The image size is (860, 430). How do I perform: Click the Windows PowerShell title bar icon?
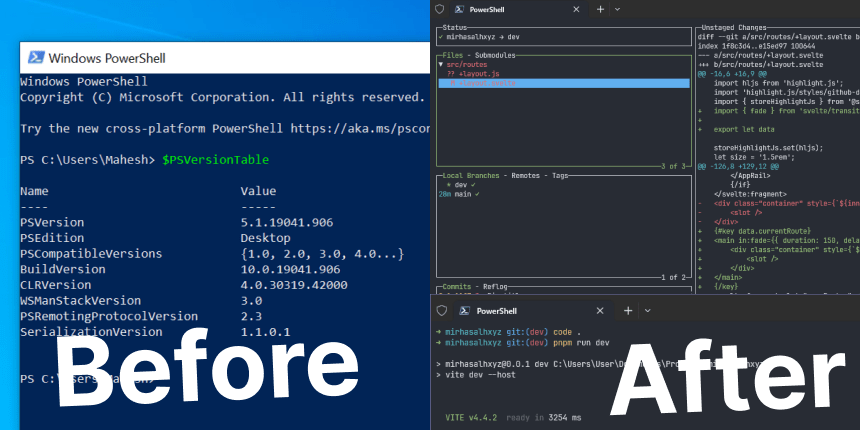(x=36, y=58)
